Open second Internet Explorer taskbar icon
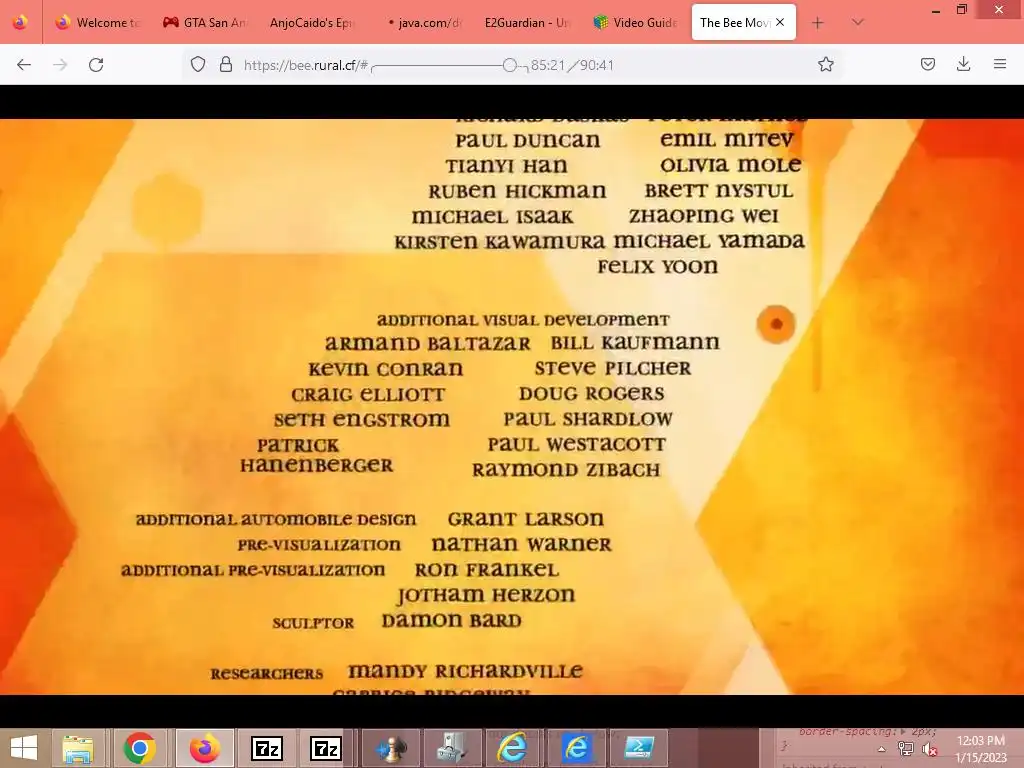This screenshot has height=768, width=1024. coord(576,748)
